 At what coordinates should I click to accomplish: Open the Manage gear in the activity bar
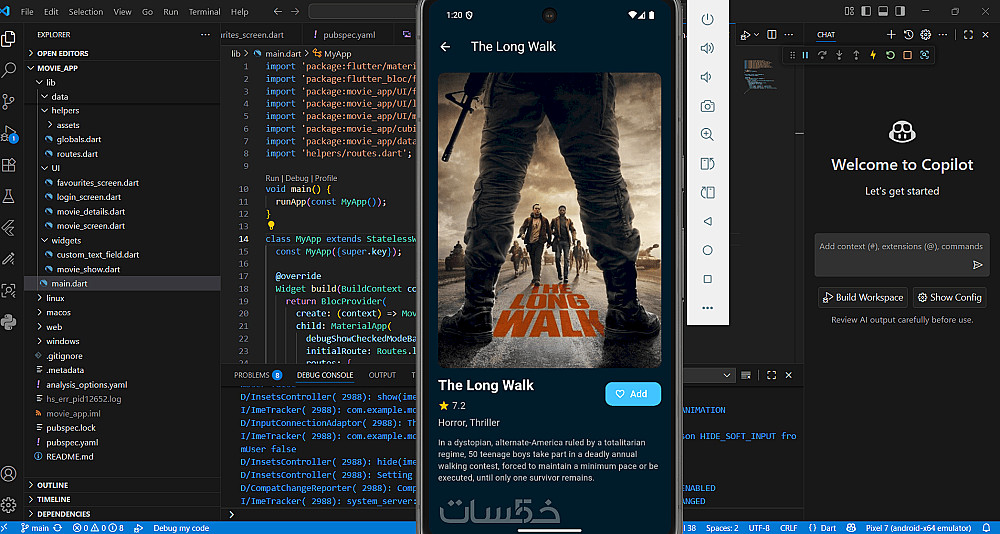(9, 505)
